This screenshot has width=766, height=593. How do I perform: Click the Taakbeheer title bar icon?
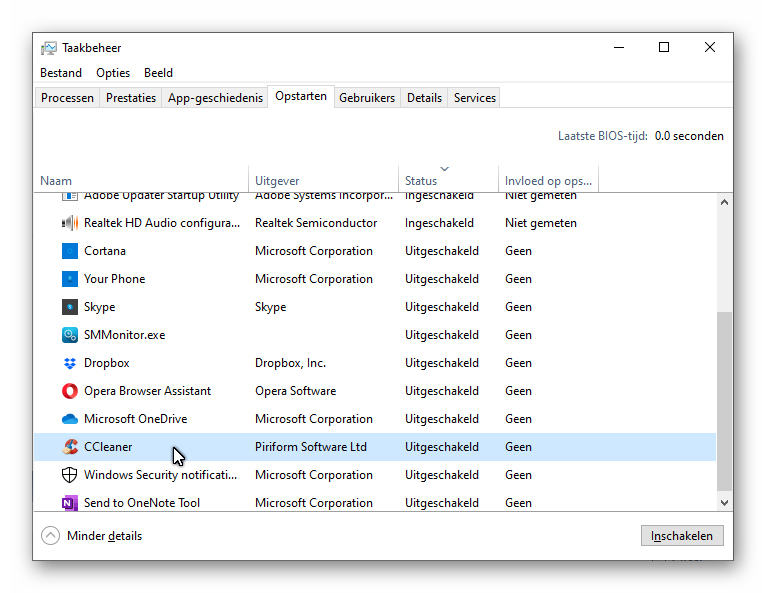[x=48, y=48]
